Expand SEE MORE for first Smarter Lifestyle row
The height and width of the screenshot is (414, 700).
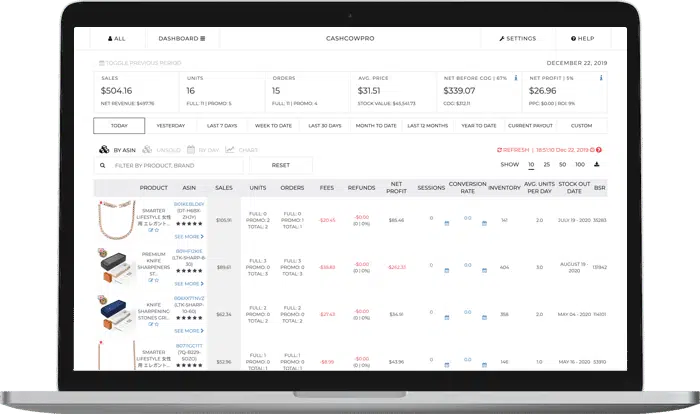189,237
